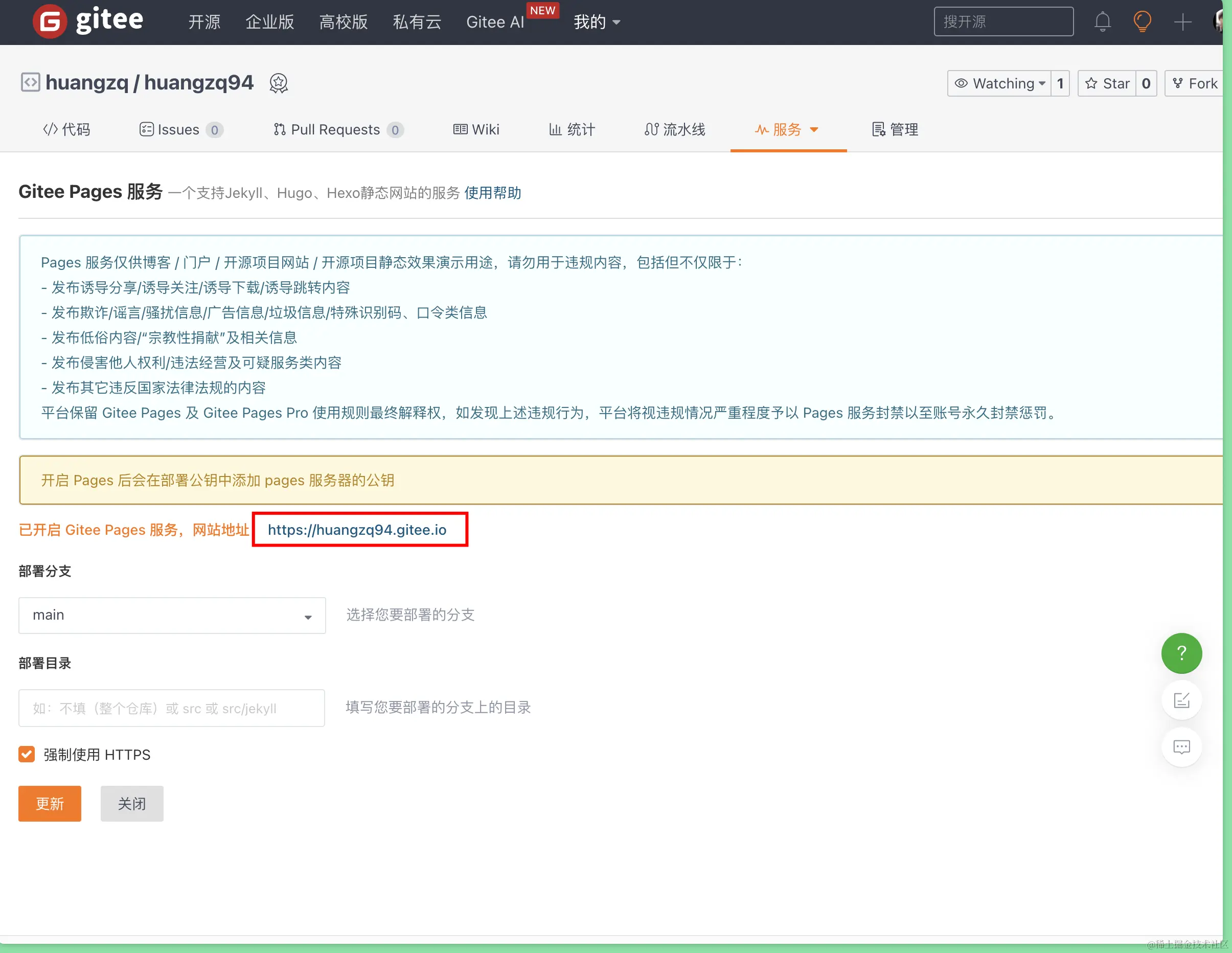Click the floating edit feedback icon

pos(1181,700)
